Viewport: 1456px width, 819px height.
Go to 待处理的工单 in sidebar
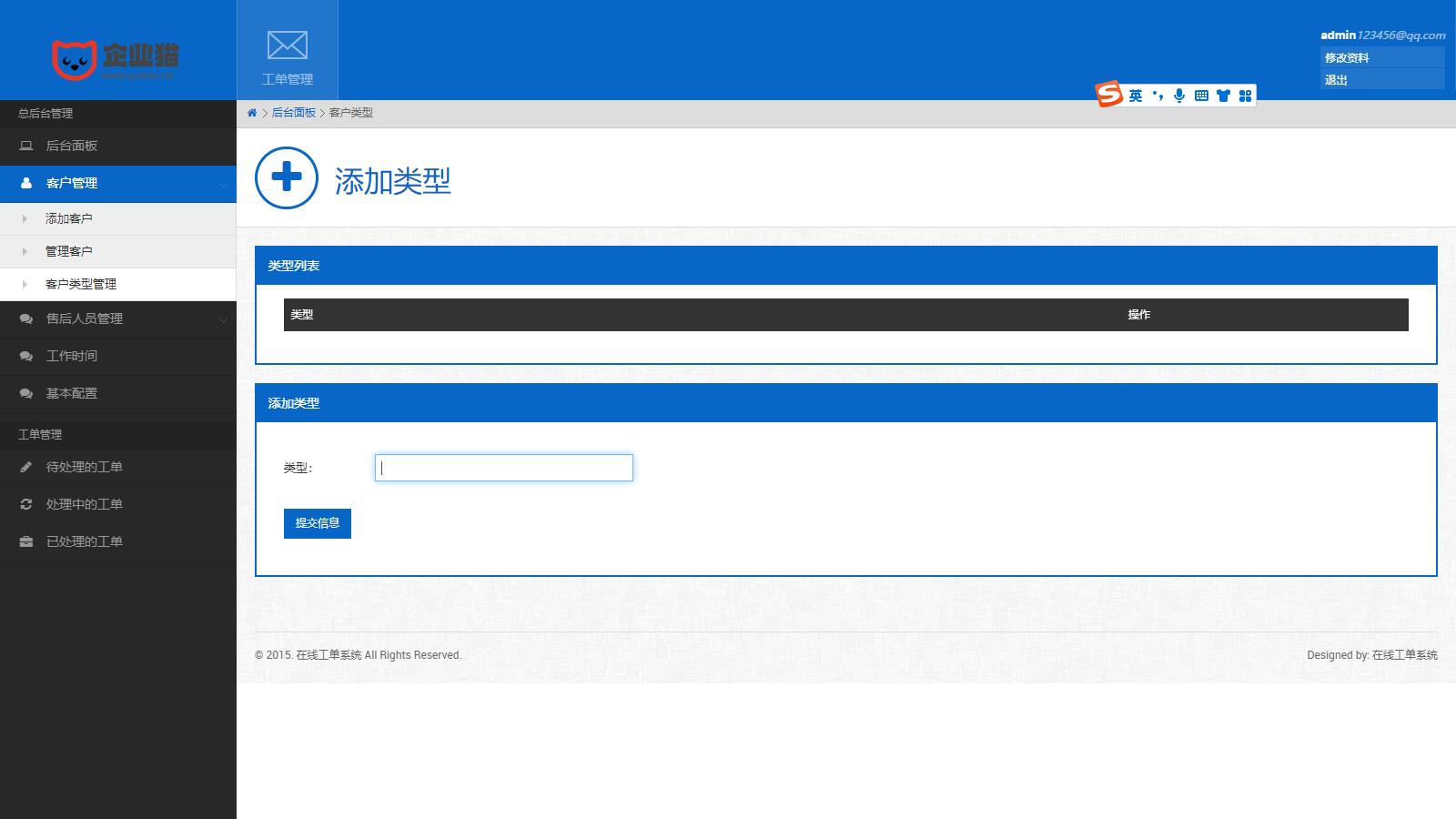click(x=84, y=467)
